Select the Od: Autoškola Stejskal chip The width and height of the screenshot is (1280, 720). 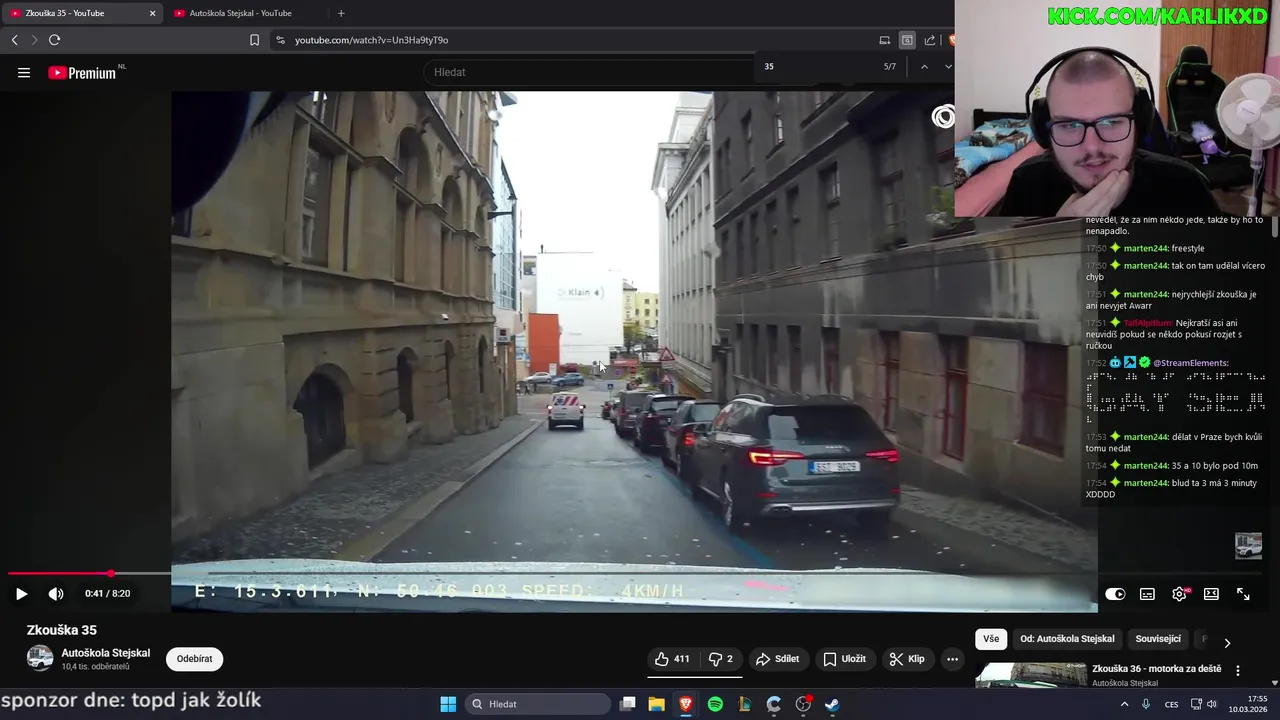1067,639
